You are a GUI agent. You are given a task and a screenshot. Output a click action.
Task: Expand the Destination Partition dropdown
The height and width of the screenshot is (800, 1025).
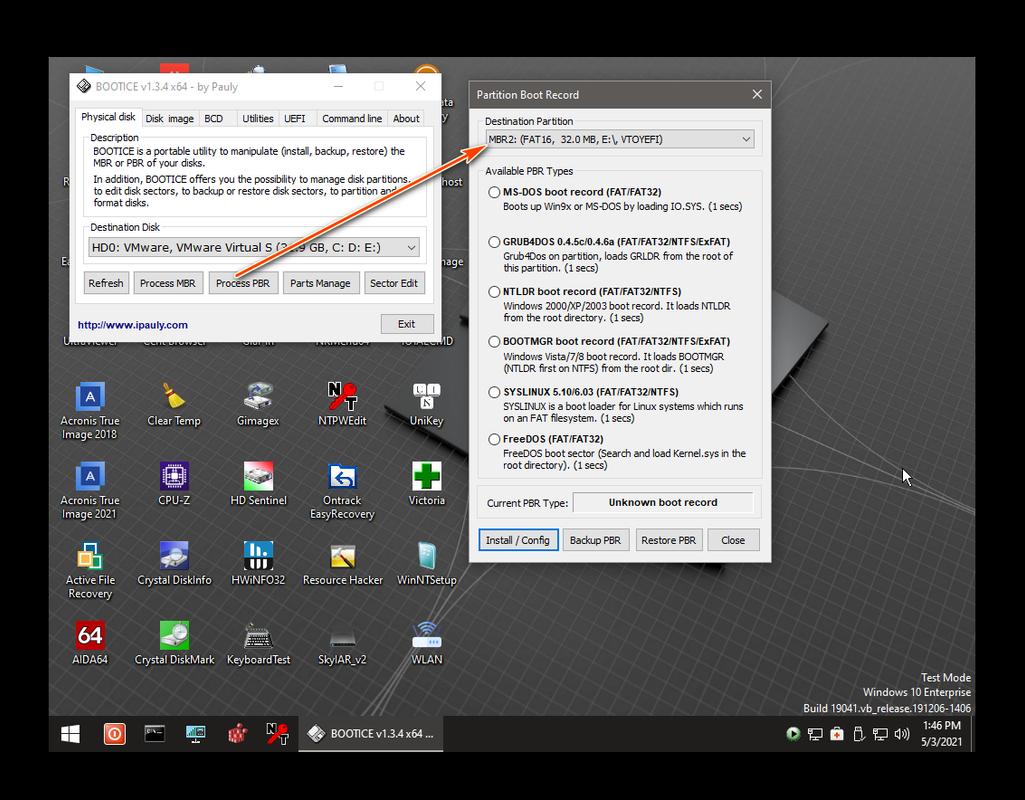click(620, 139)
